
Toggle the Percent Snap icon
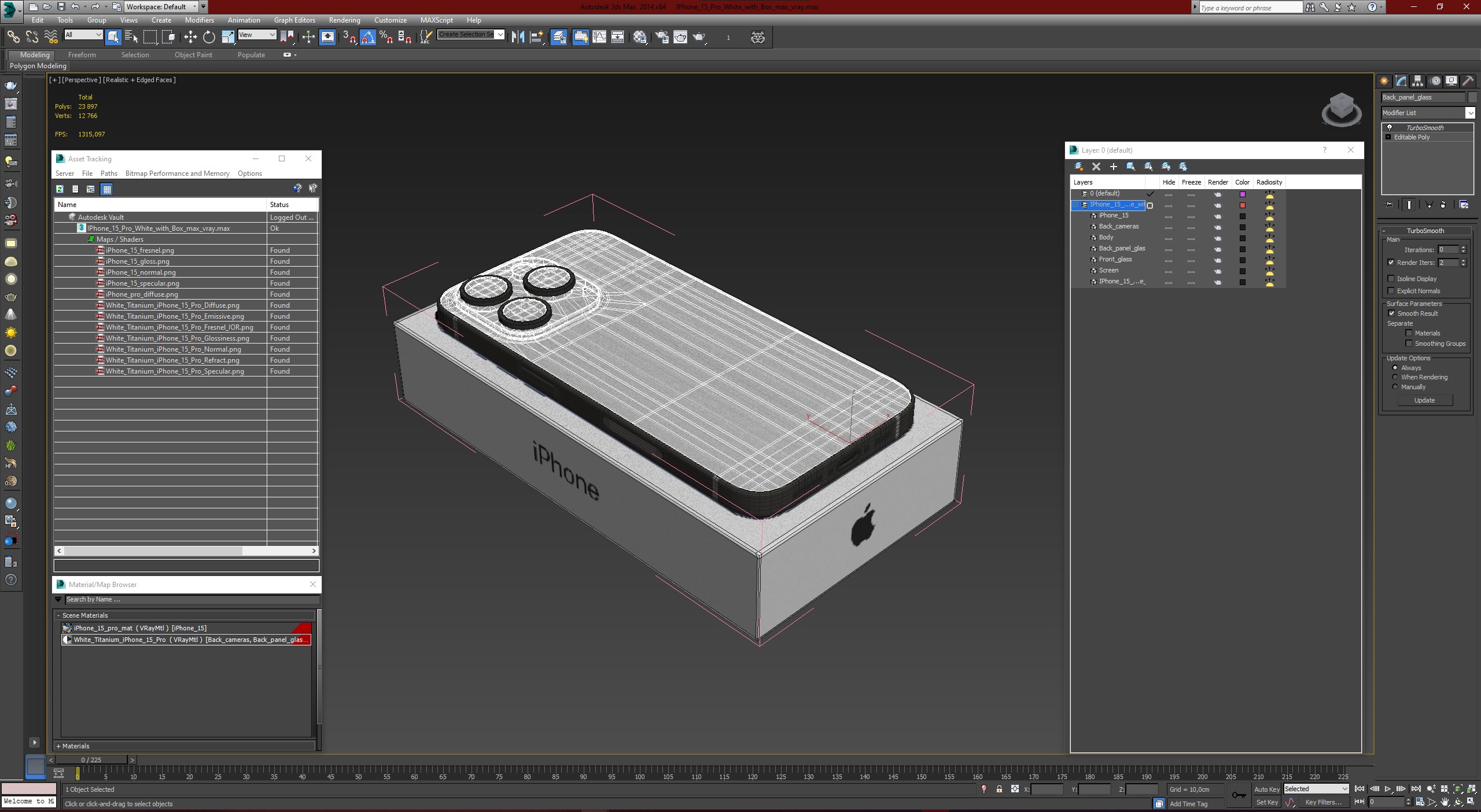[x=386, y=37]
